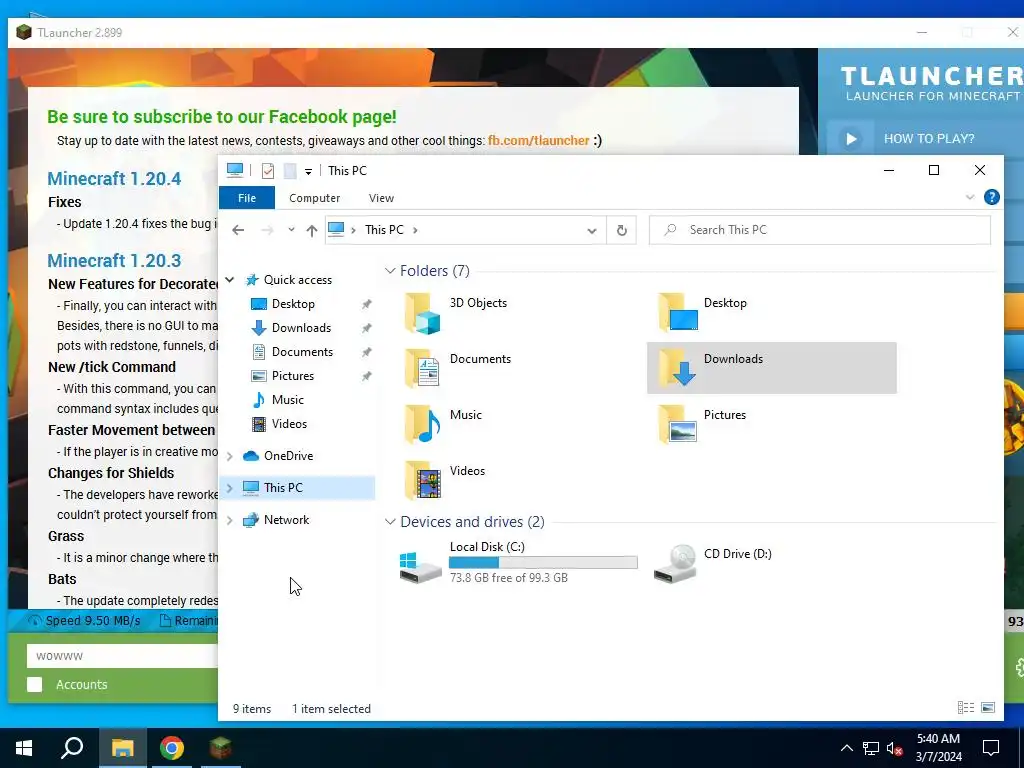Select the Downloads folder in Folders section

(771, 368)
